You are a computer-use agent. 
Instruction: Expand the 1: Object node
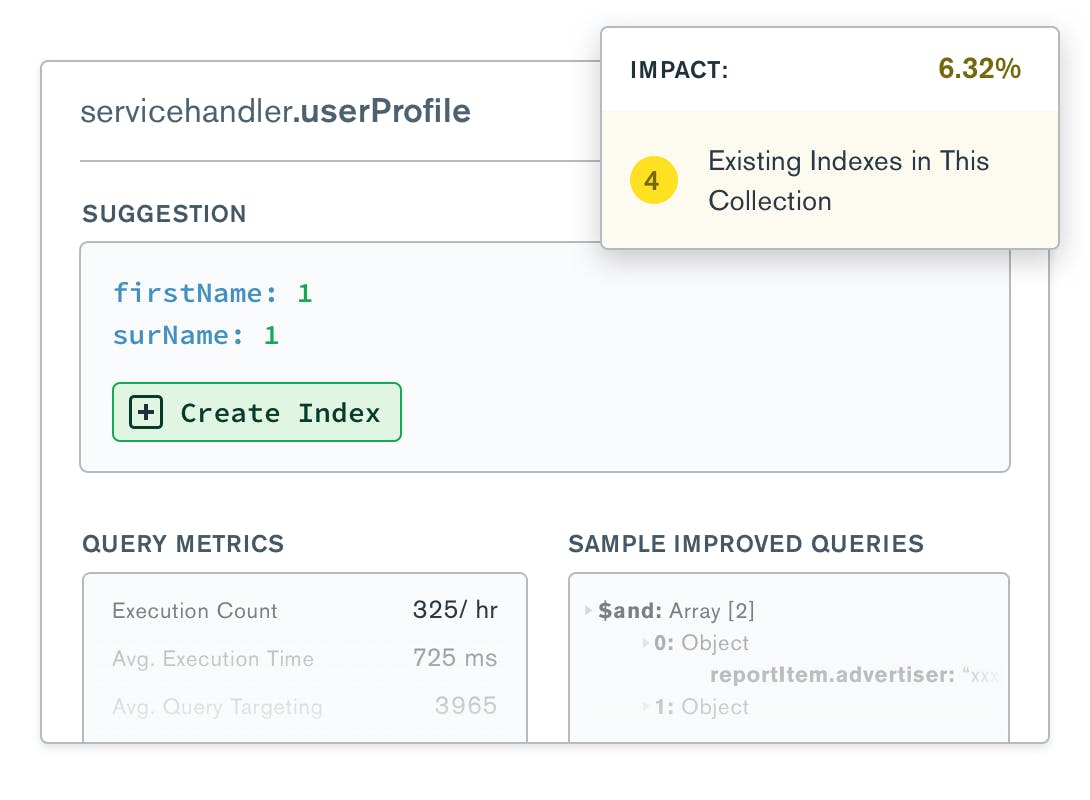point(646,707)
